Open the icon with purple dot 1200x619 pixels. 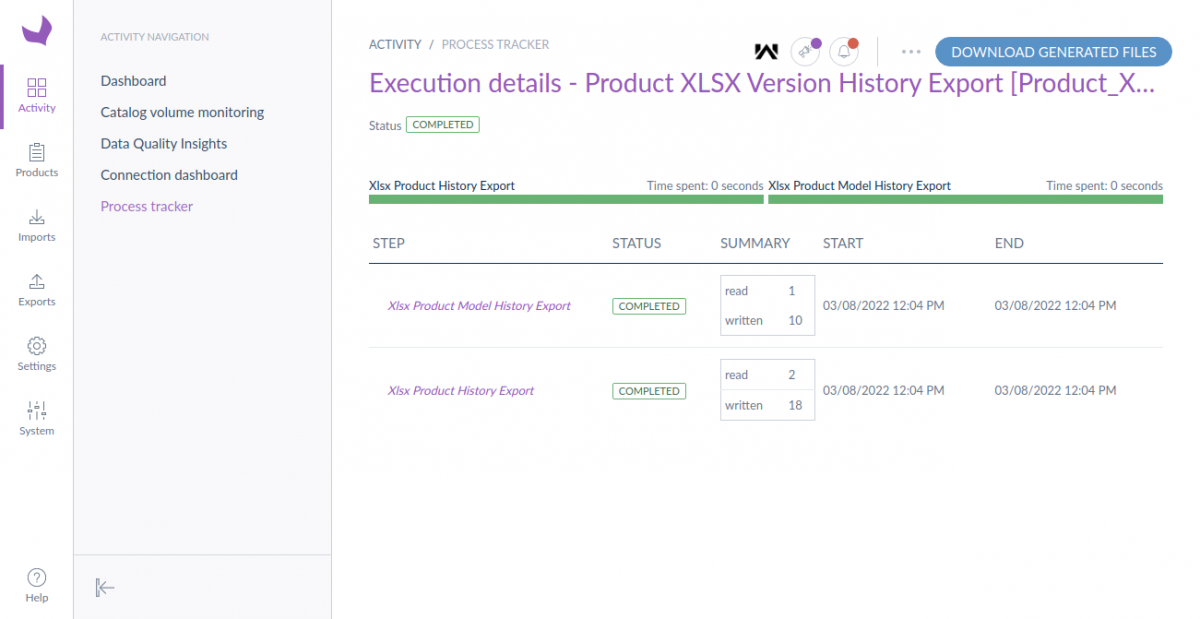point(804,51)
